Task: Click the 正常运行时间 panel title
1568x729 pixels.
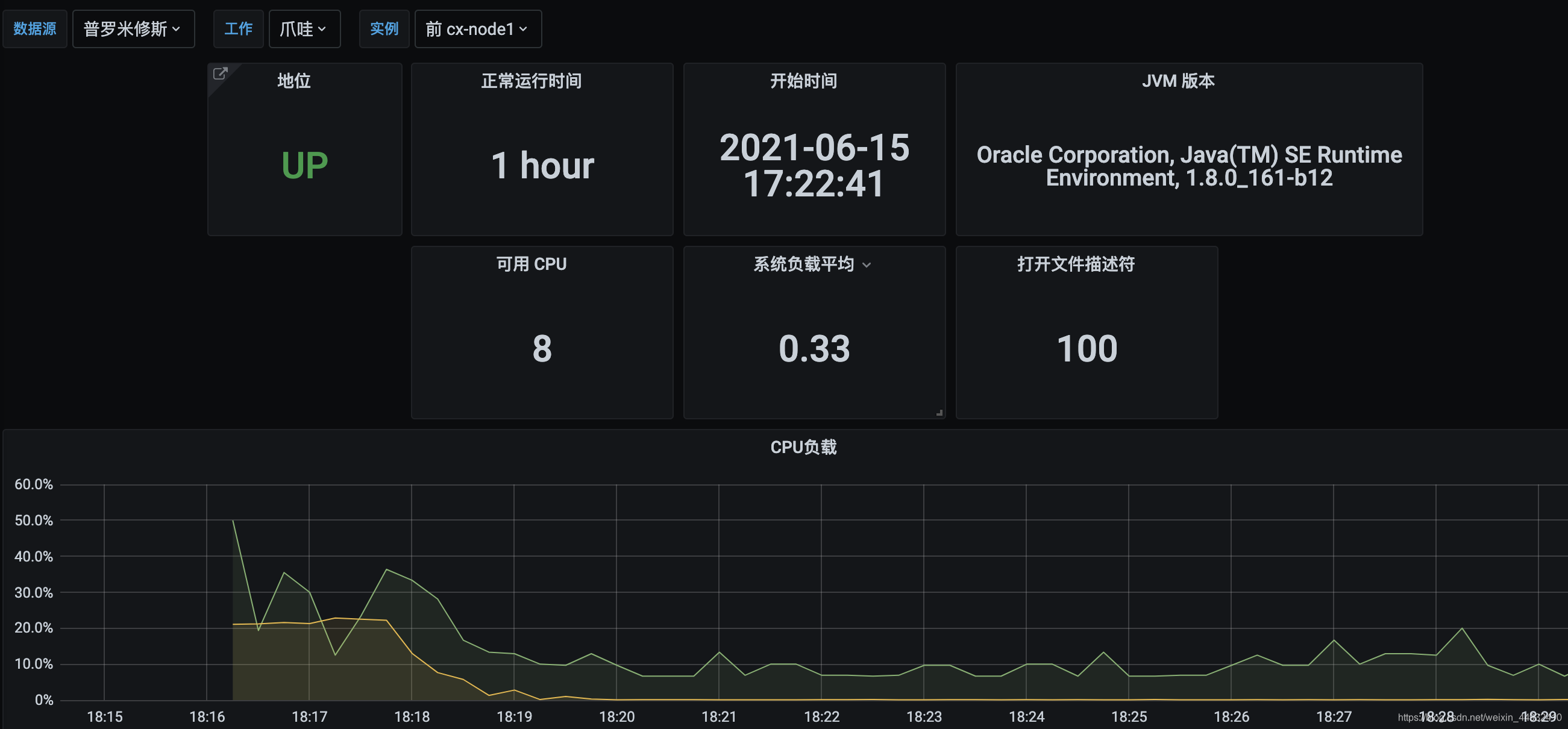Action: pyautogui.click(x=532, y=80)
